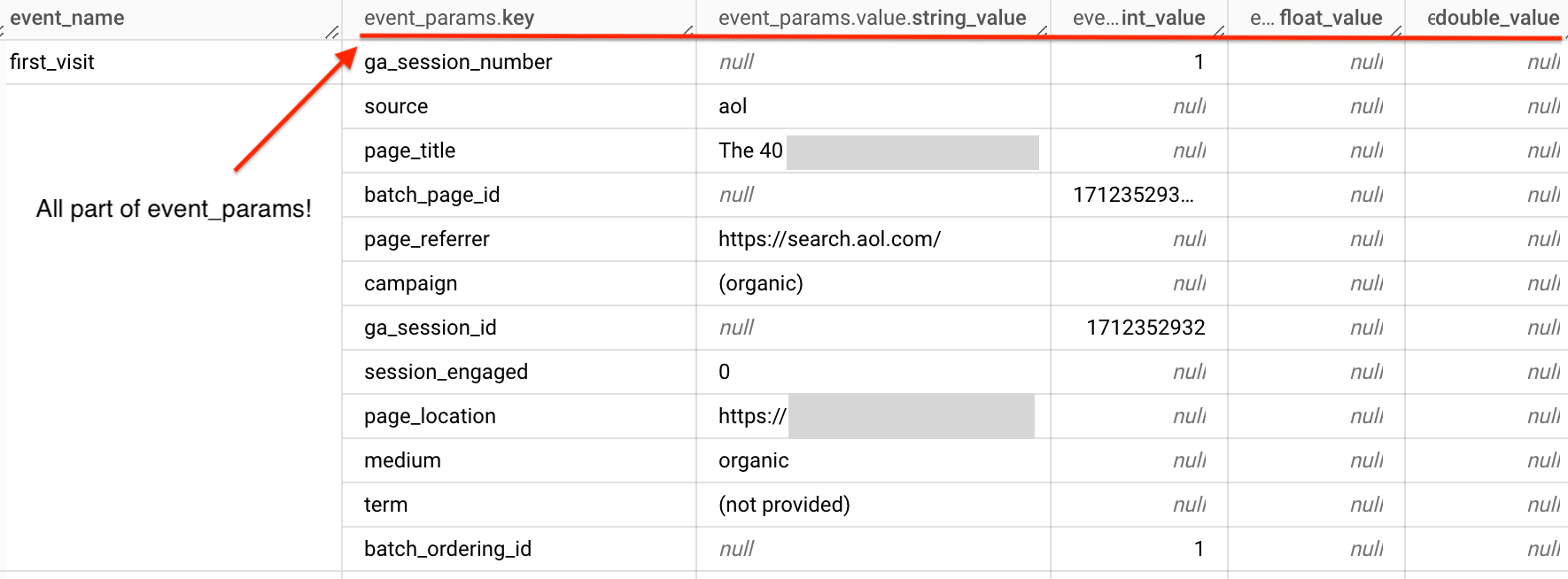Click the float_value column resize handle
The width and height of the screenshot is (1568, 579).
point(1396,31)
